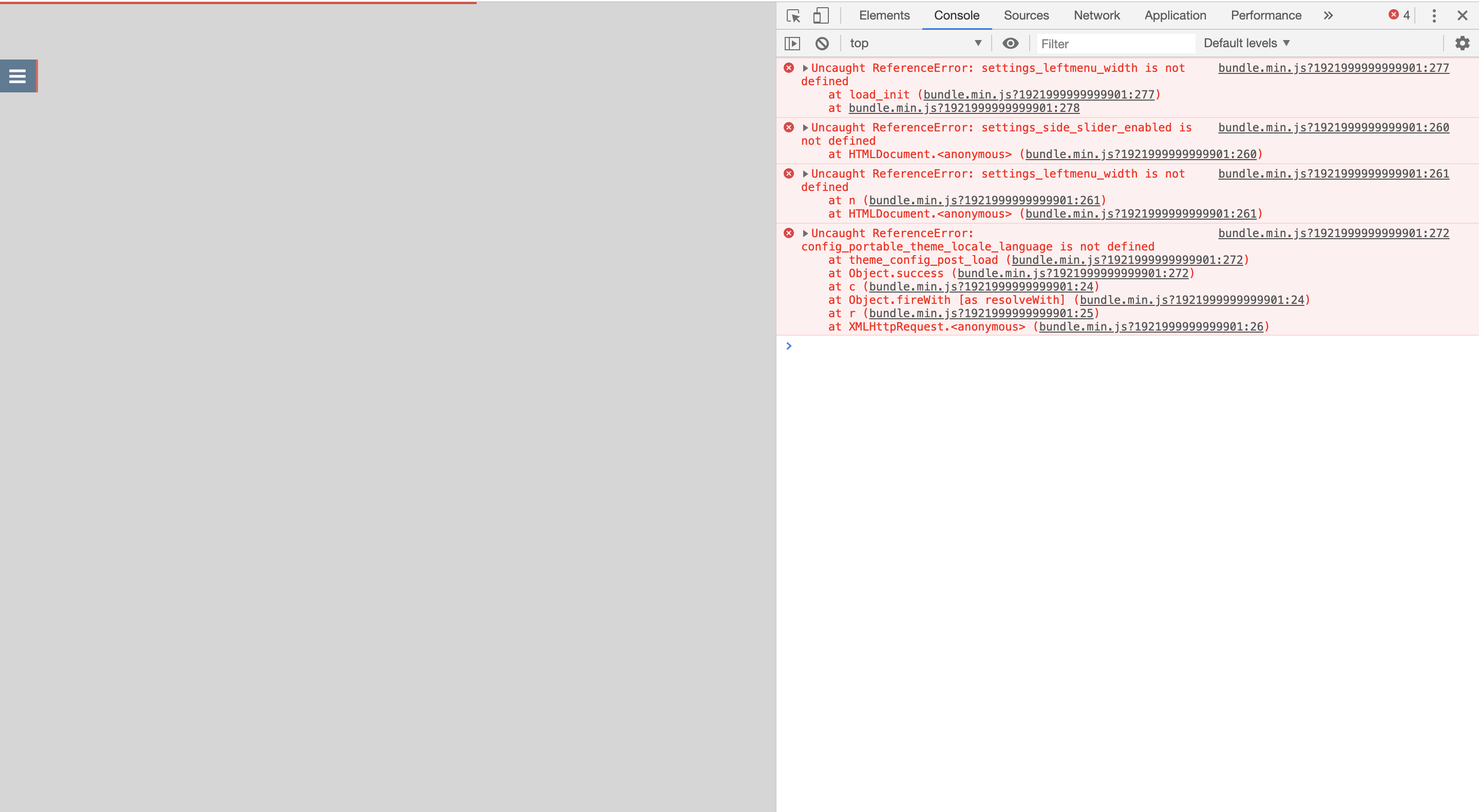Switch to the Network tab
1479x812 pixels.
point(1096,15)
